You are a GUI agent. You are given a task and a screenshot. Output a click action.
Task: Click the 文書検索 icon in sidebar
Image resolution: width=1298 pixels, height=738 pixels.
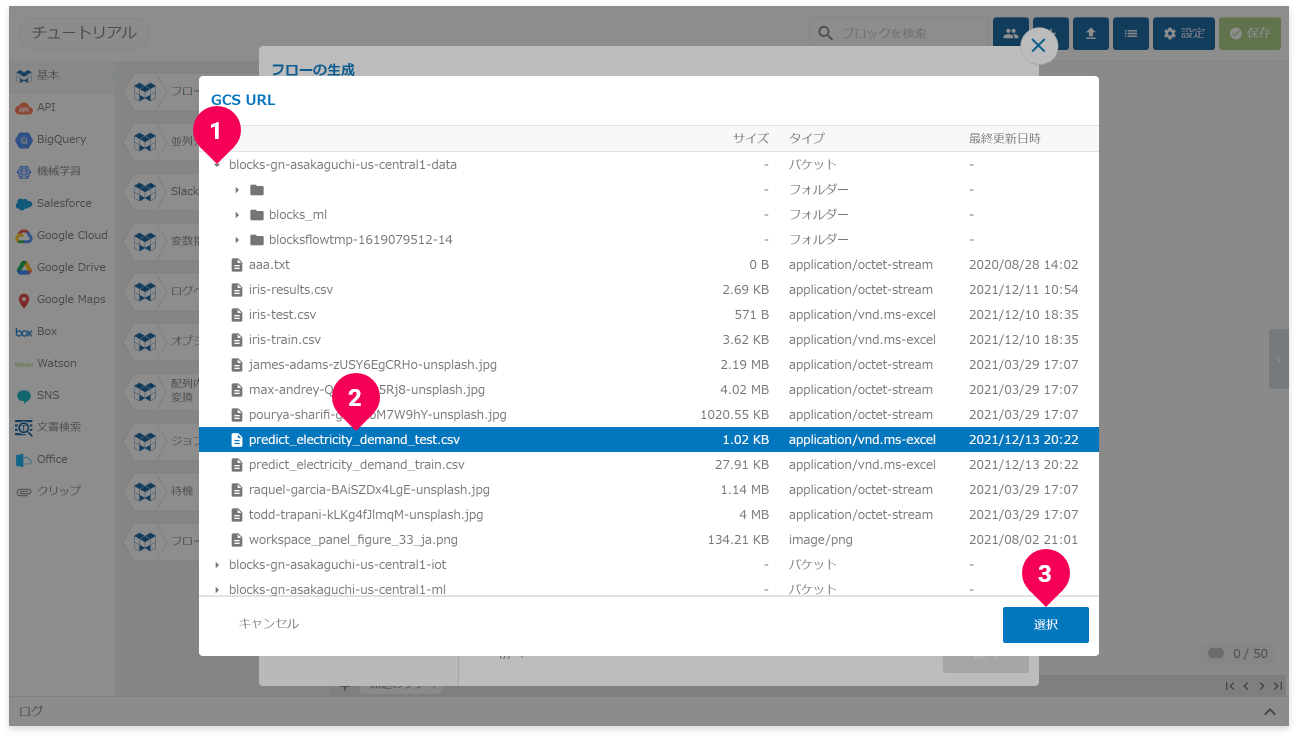[x=24, y=428]
